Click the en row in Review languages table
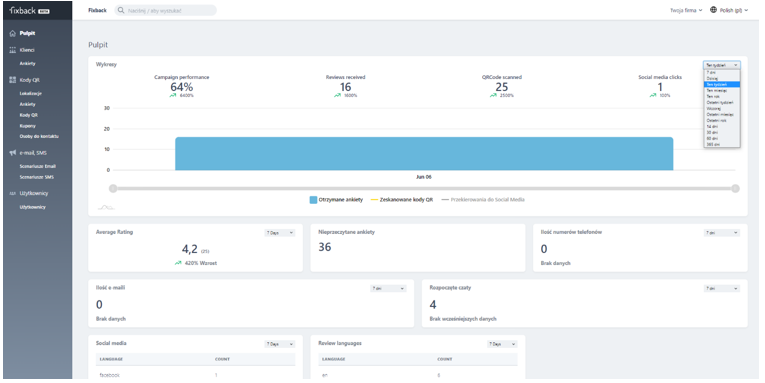The width and height of the screenshot is (765, 383). click(418, 375)
